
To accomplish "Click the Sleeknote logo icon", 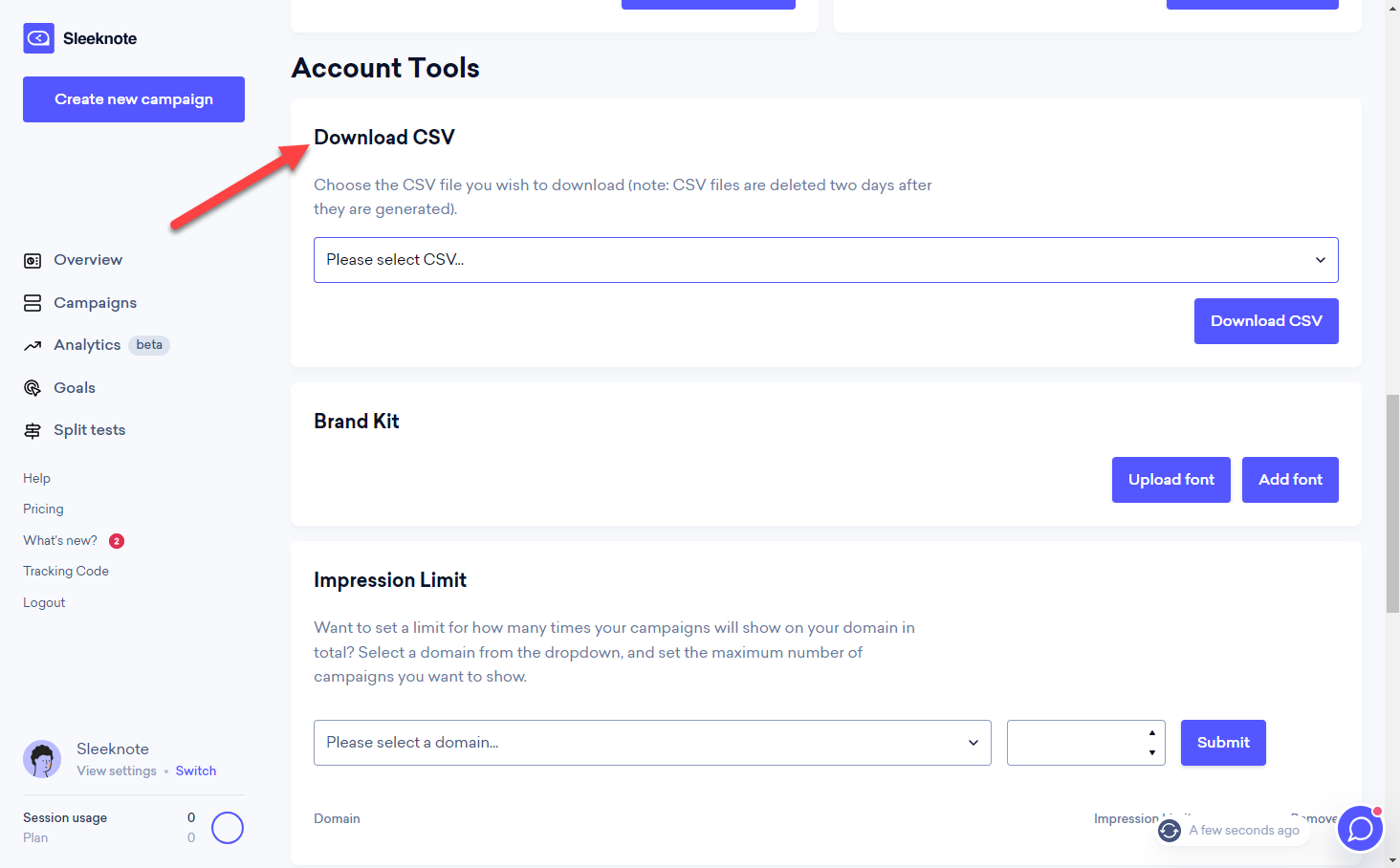I will click(x=38, y=38).
